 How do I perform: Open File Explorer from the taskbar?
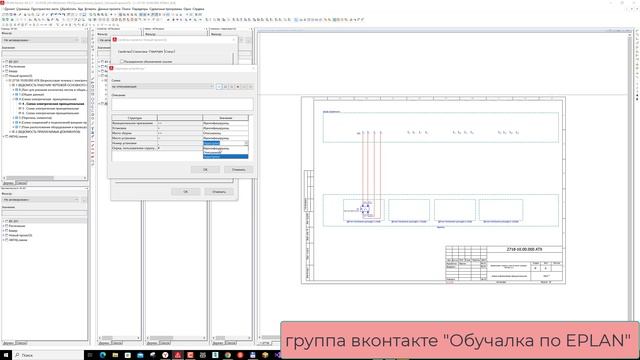click(x=115, y=355)
